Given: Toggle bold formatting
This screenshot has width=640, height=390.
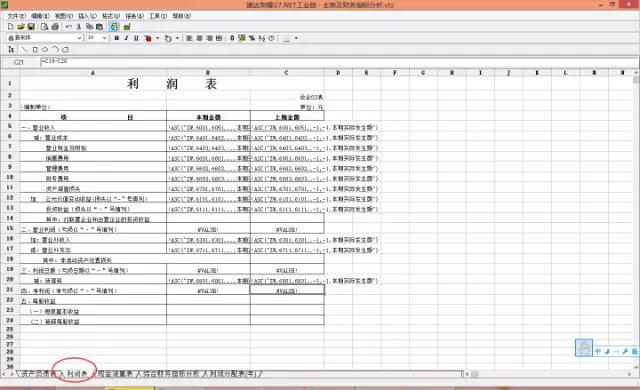Looking at the screenshot, I should (117, 38).
